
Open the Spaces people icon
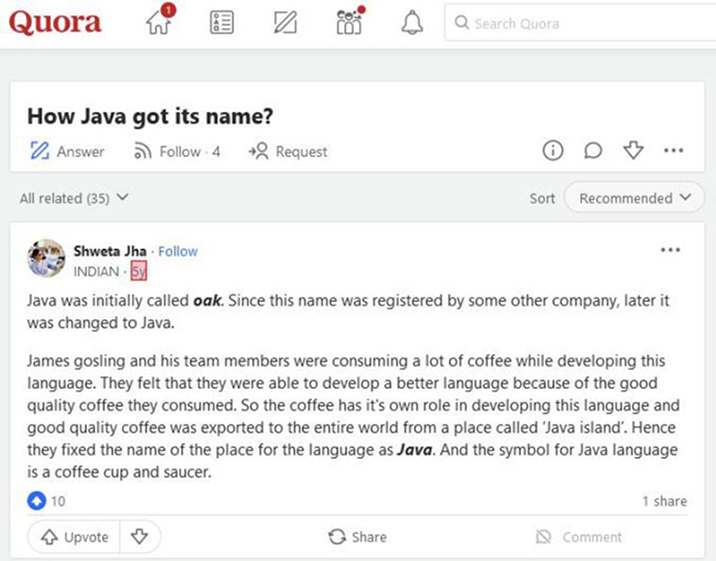coord(349,23)
